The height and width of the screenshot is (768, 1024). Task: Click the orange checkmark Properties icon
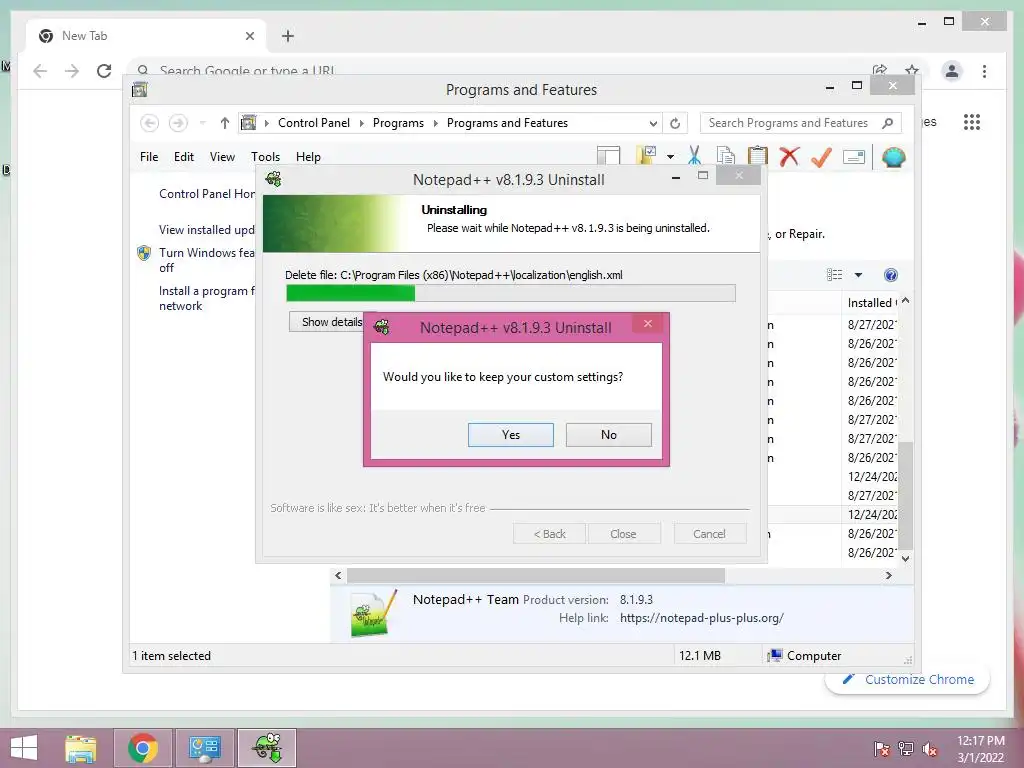click(821, 156)
